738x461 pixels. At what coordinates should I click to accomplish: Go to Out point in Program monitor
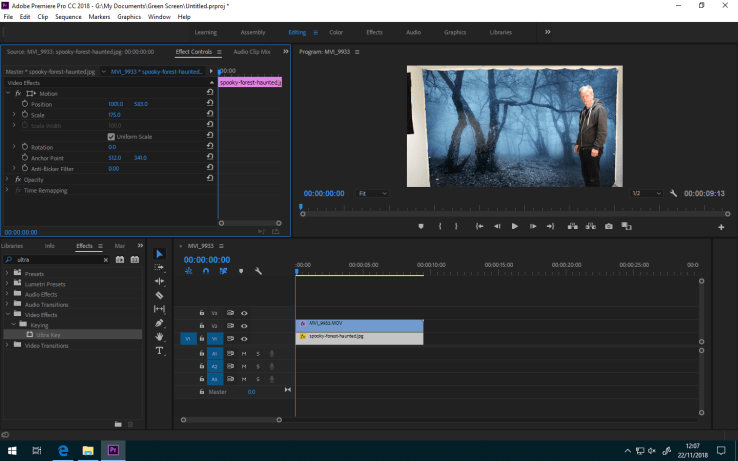coord(550,226)
